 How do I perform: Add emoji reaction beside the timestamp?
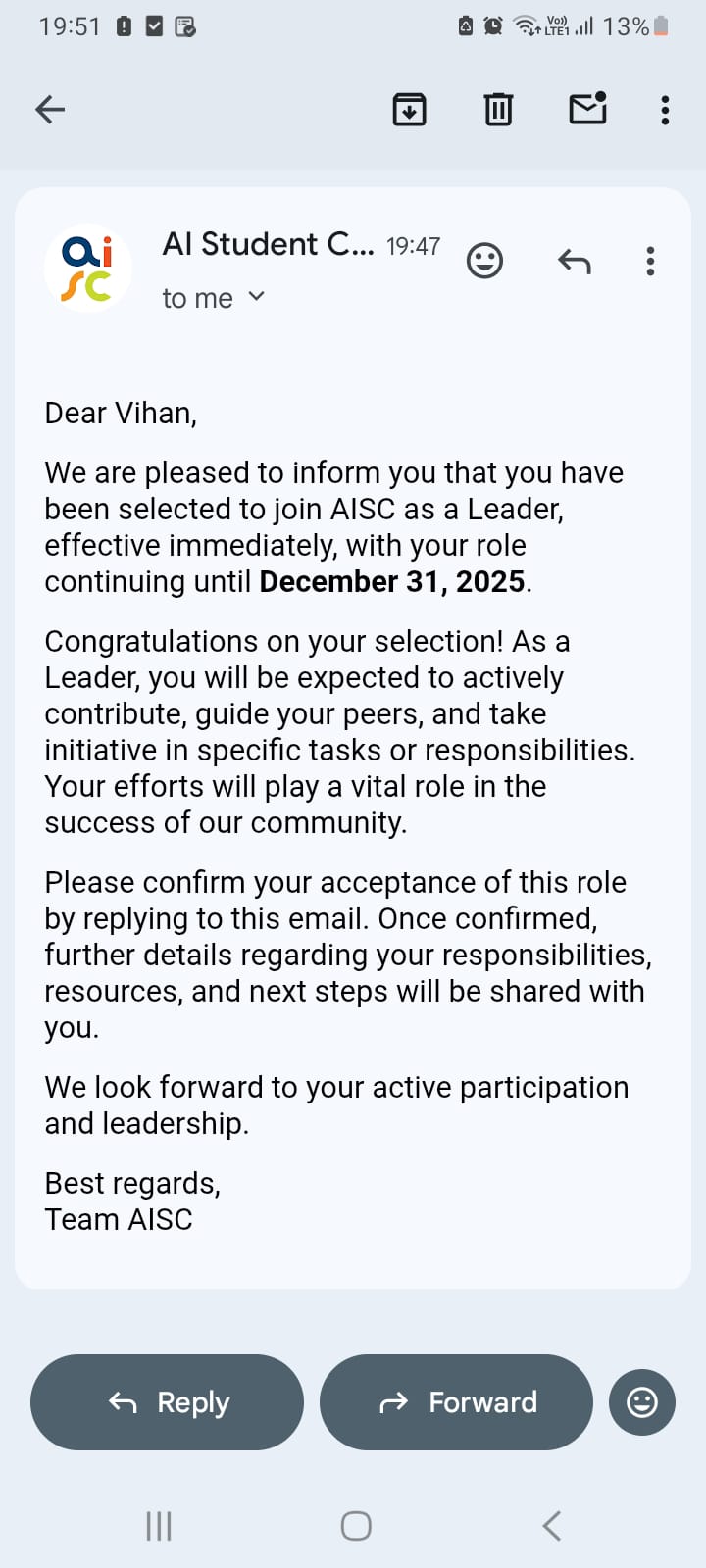484,261
